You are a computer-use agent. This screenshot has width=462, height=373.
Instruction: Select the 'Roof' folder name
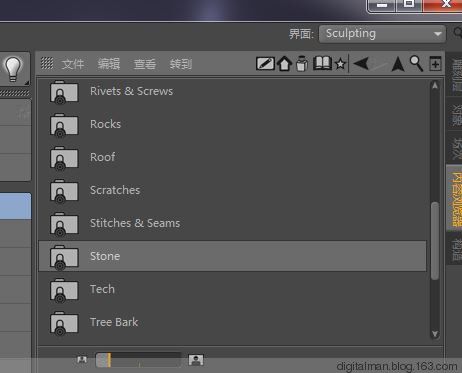click(x=102, y=157)
